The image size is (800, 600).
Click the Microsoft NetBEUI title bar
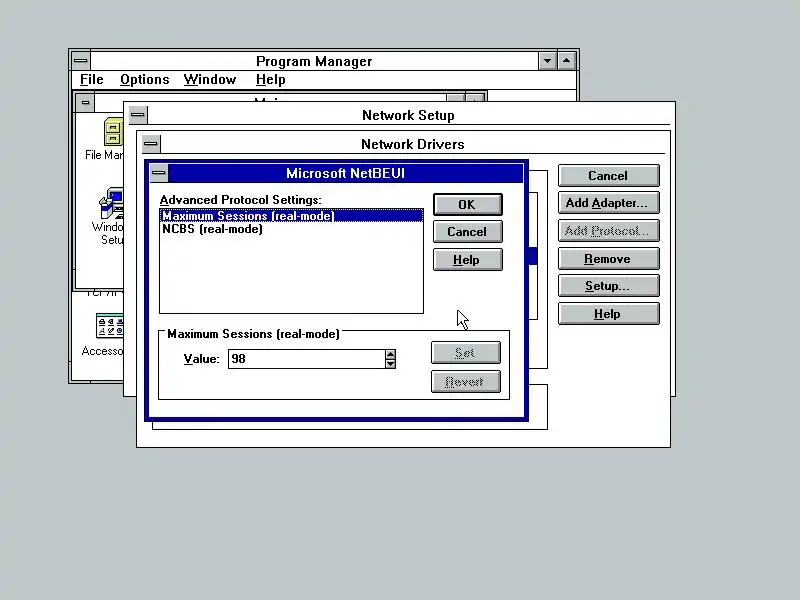[345, 173]
